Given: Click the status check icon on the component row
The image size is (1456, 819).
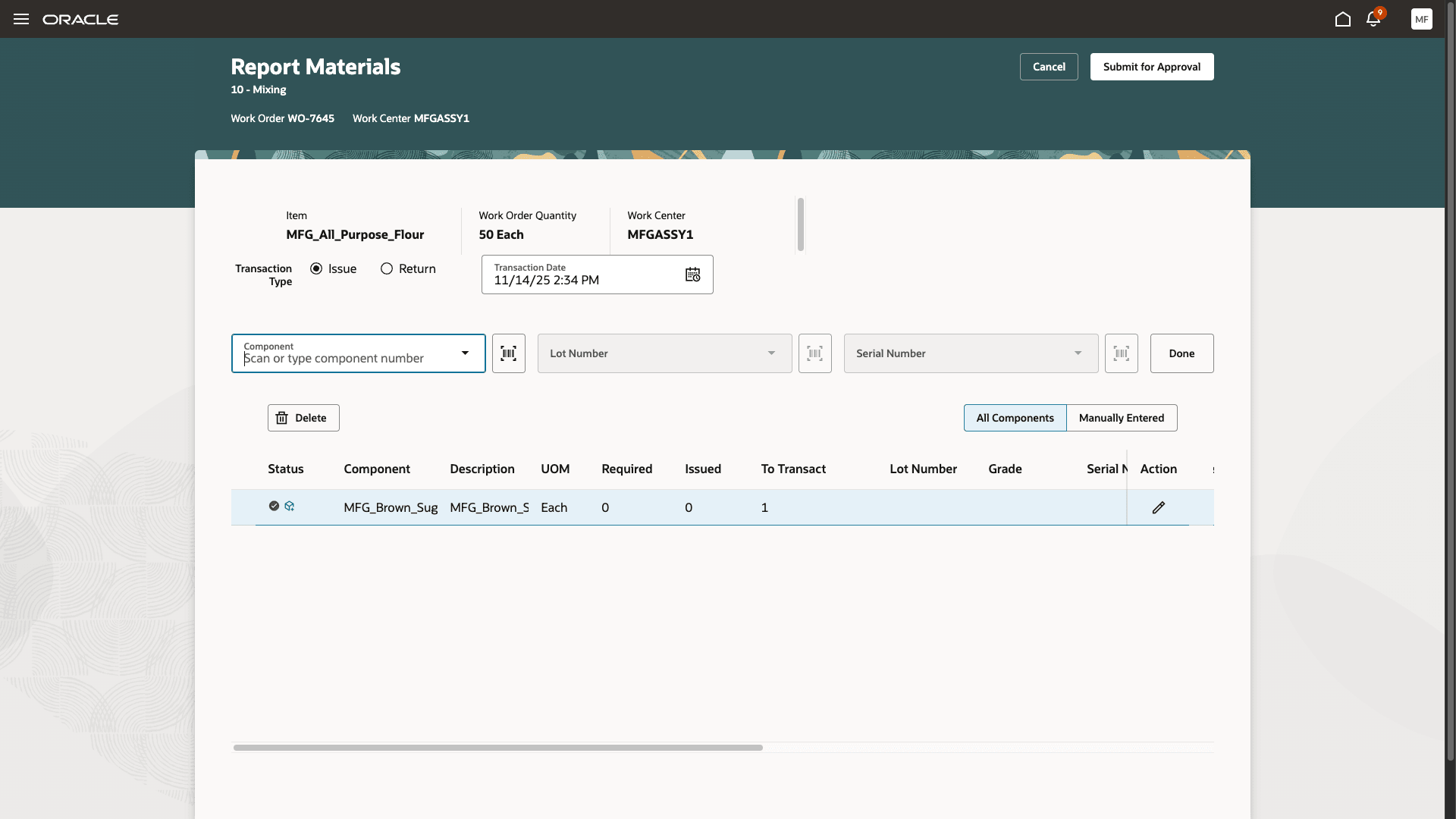Looking at the screenshot, I should 275,506.
